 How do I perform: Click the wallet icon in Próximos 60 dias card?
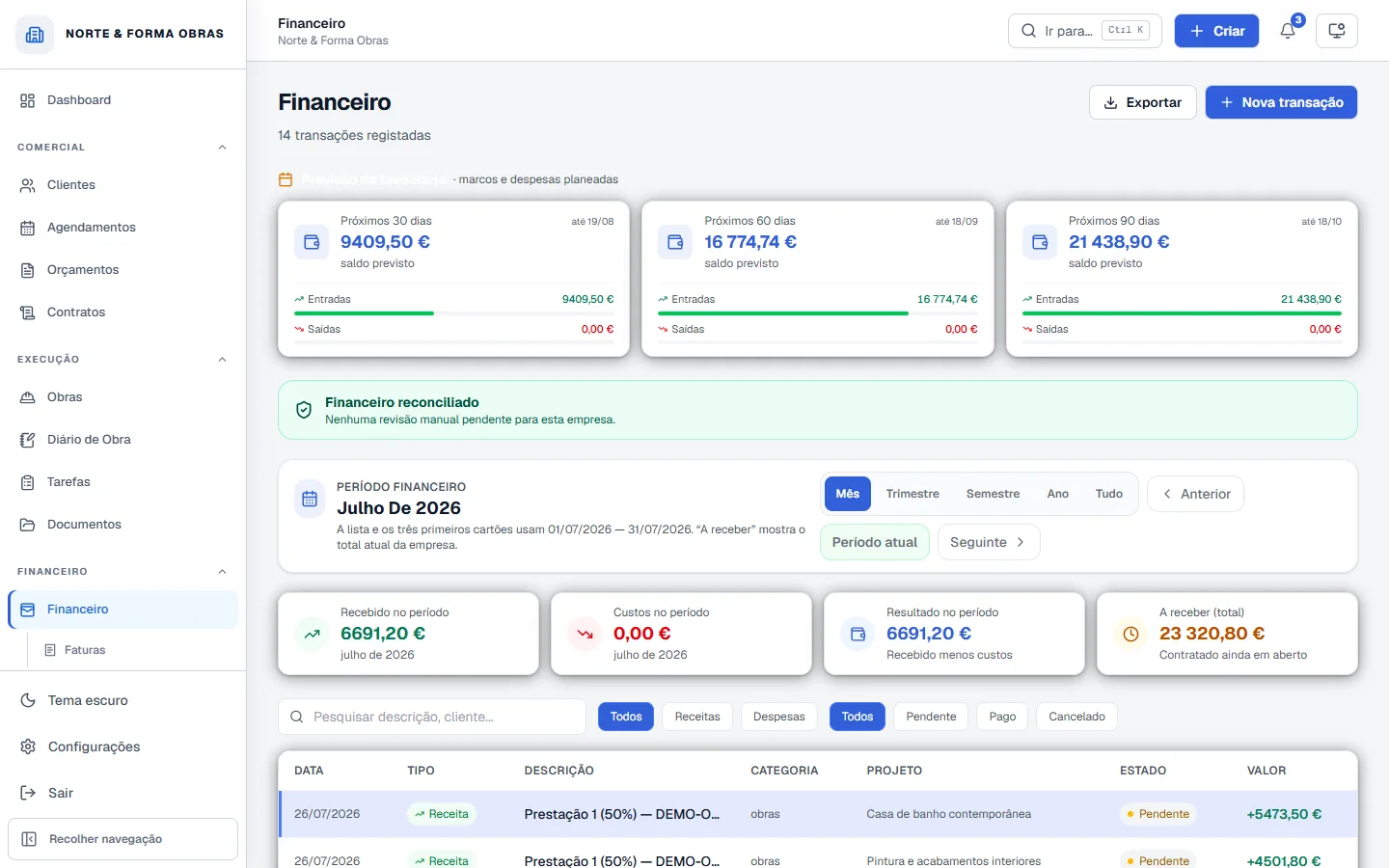coord(675,242)
